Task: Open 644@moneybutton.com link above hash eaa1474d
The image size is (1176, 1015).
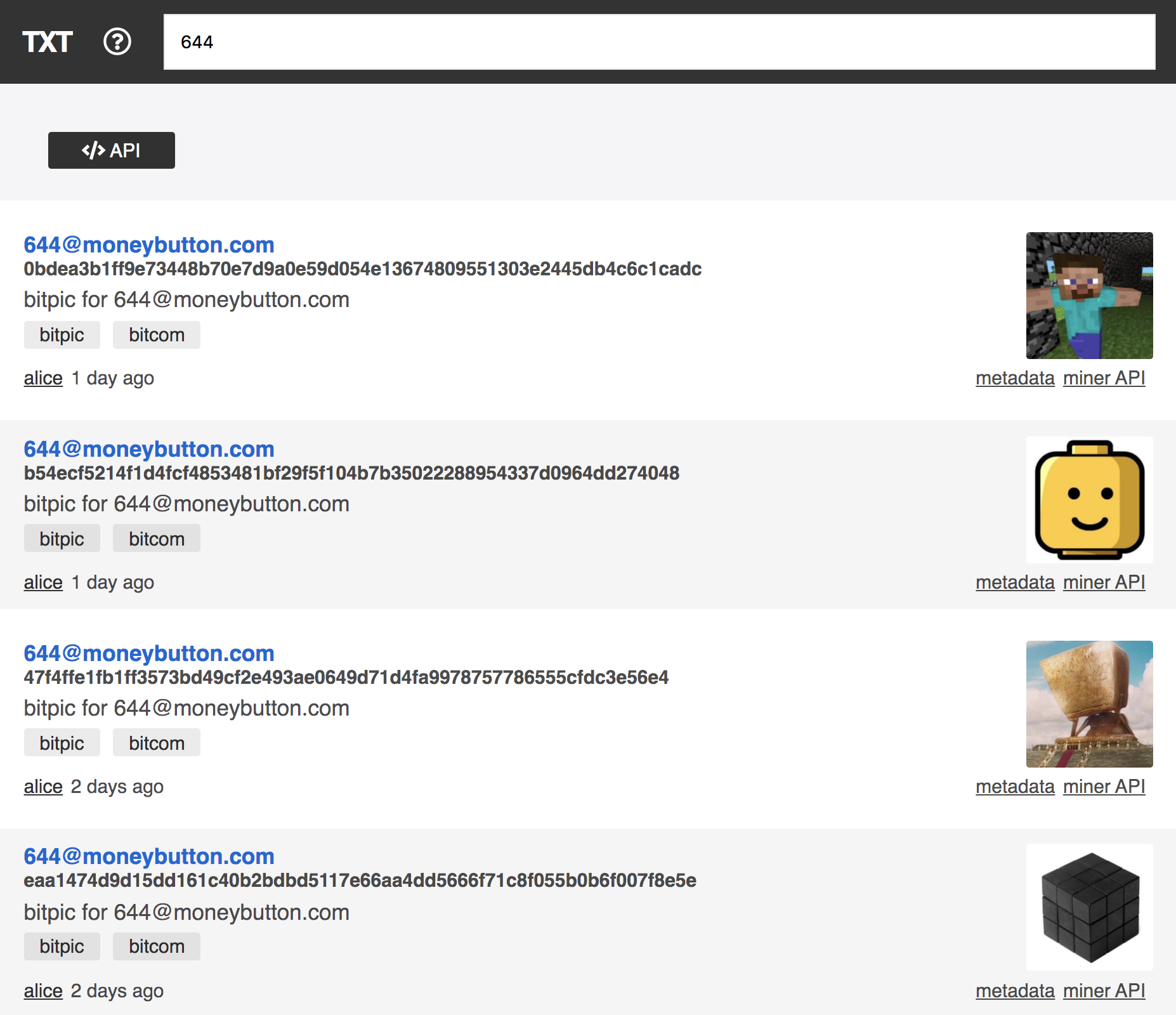Action: pyautogui.click(x=149, y=856)
